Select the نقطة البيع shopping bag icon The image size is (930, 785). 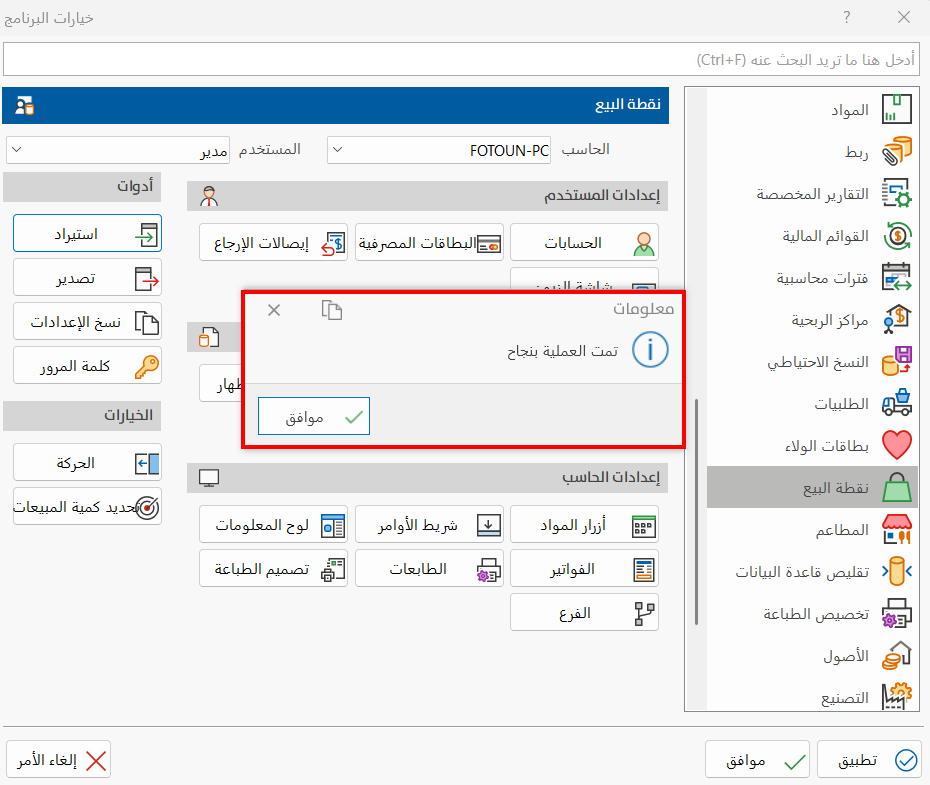click(x=897, y=487)
